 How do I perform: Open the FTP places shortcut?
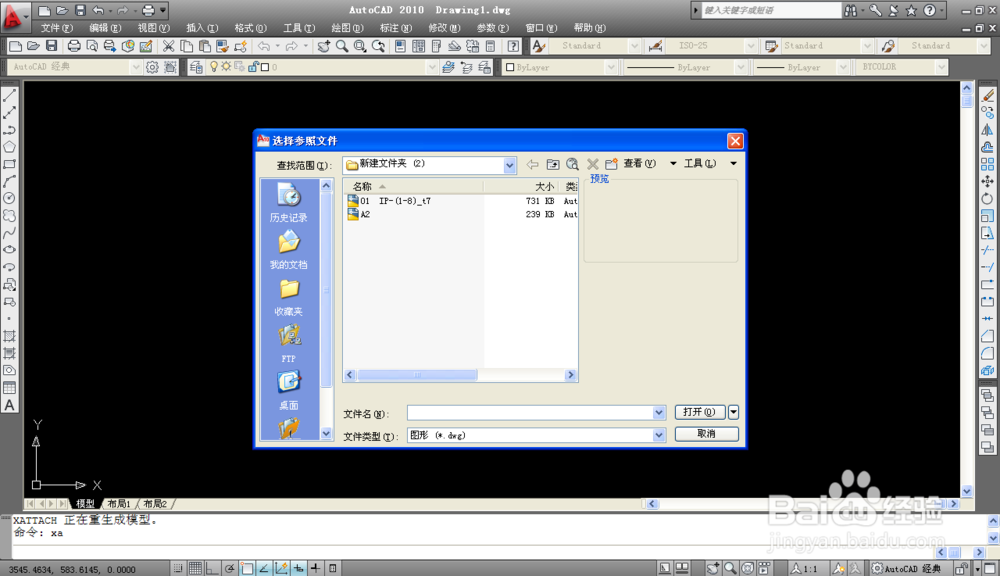coord(288,344)
